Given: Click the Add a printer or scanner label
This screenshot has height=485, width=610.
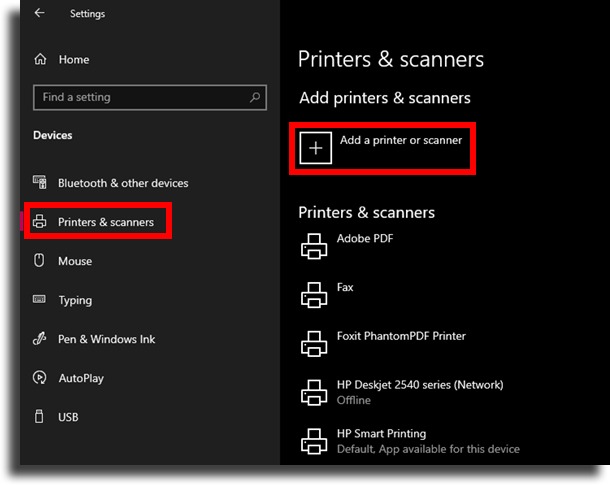Looking at the screenshot, I should click(401, 140).
